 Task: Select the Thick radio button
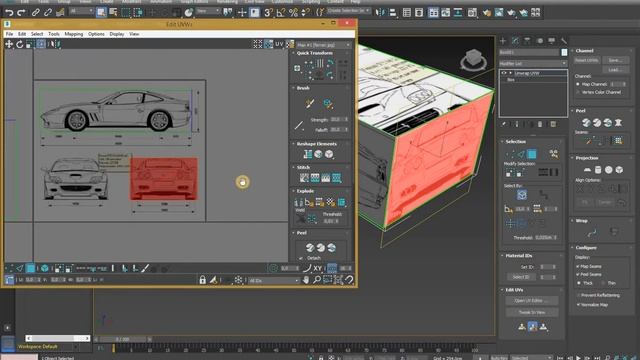tap(578, 283)
